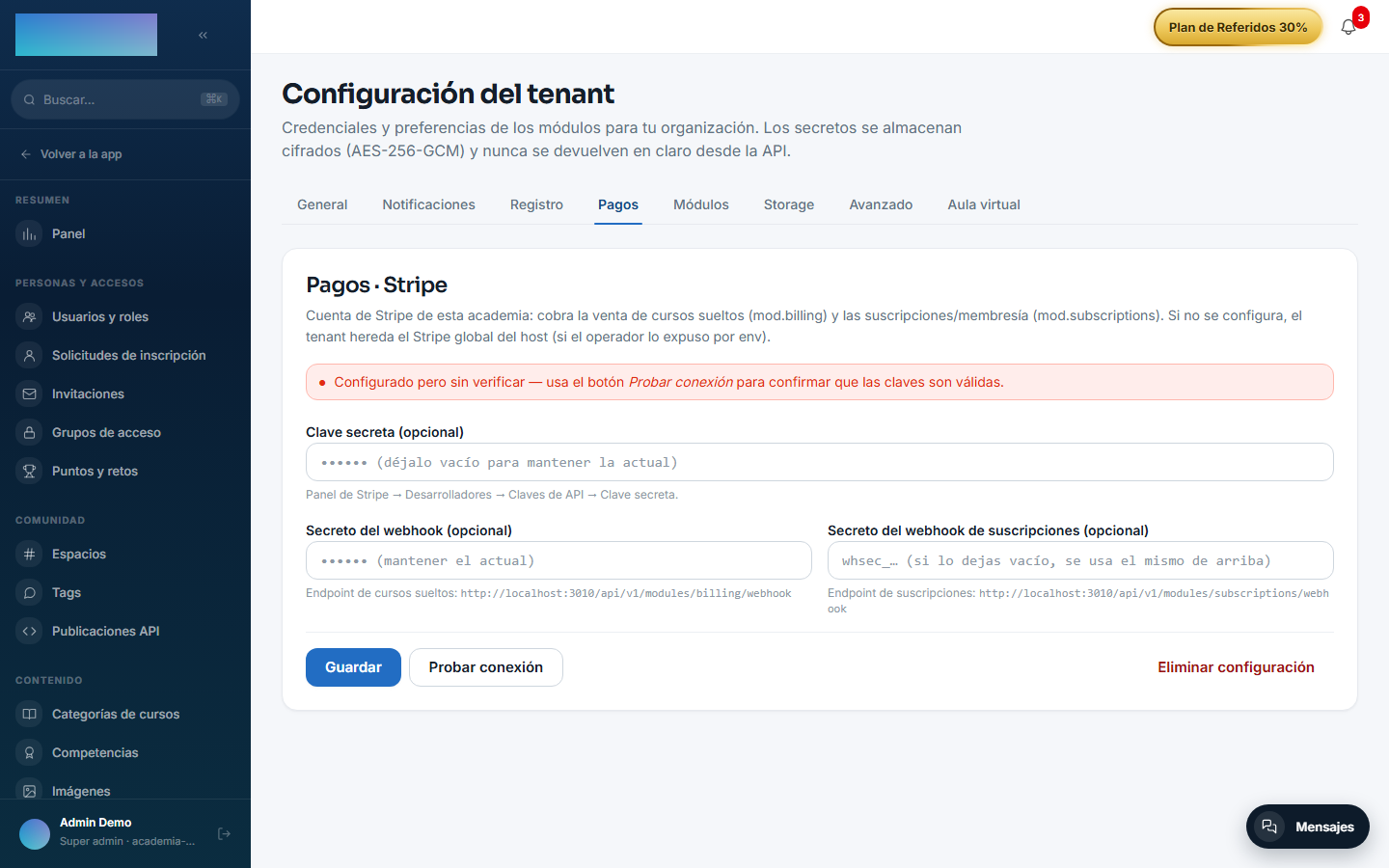Click the Invitaciones envelope icon
Screen dimensions: 1389x868
30,394
